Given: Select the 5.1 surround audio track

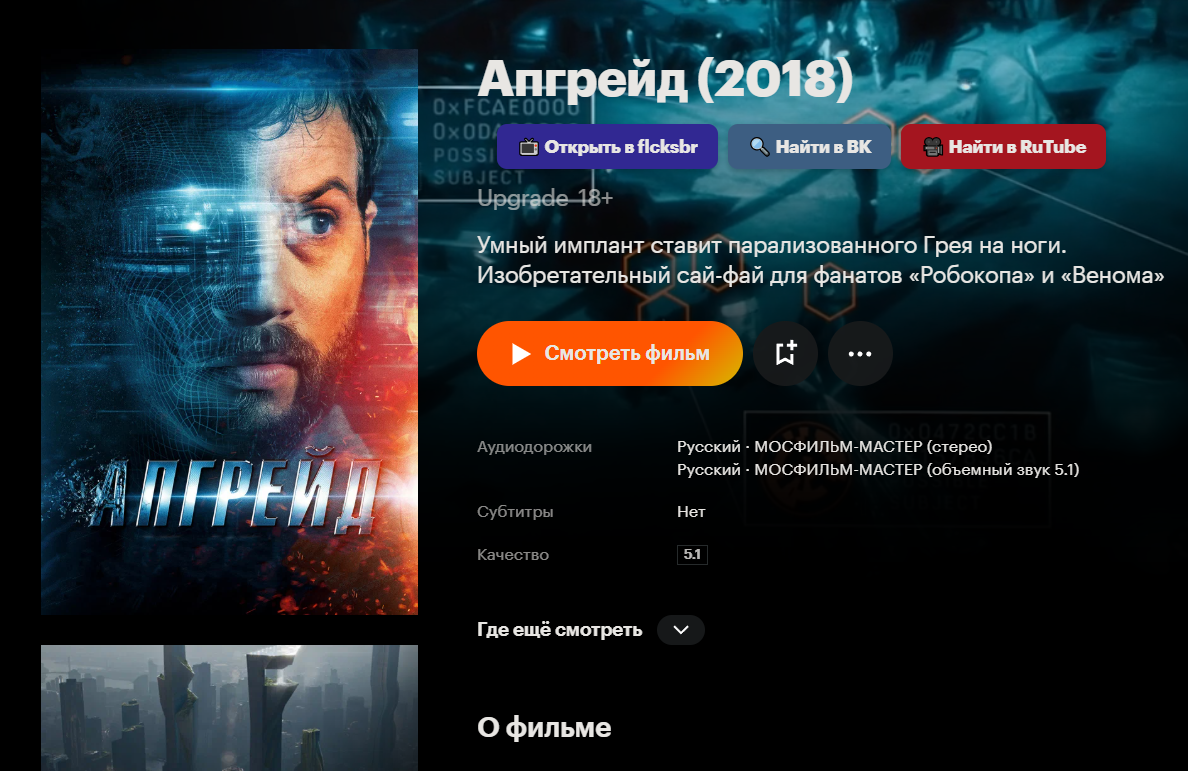Looking at the screenshot, I should pyautogui.click(x=878, y=470).
